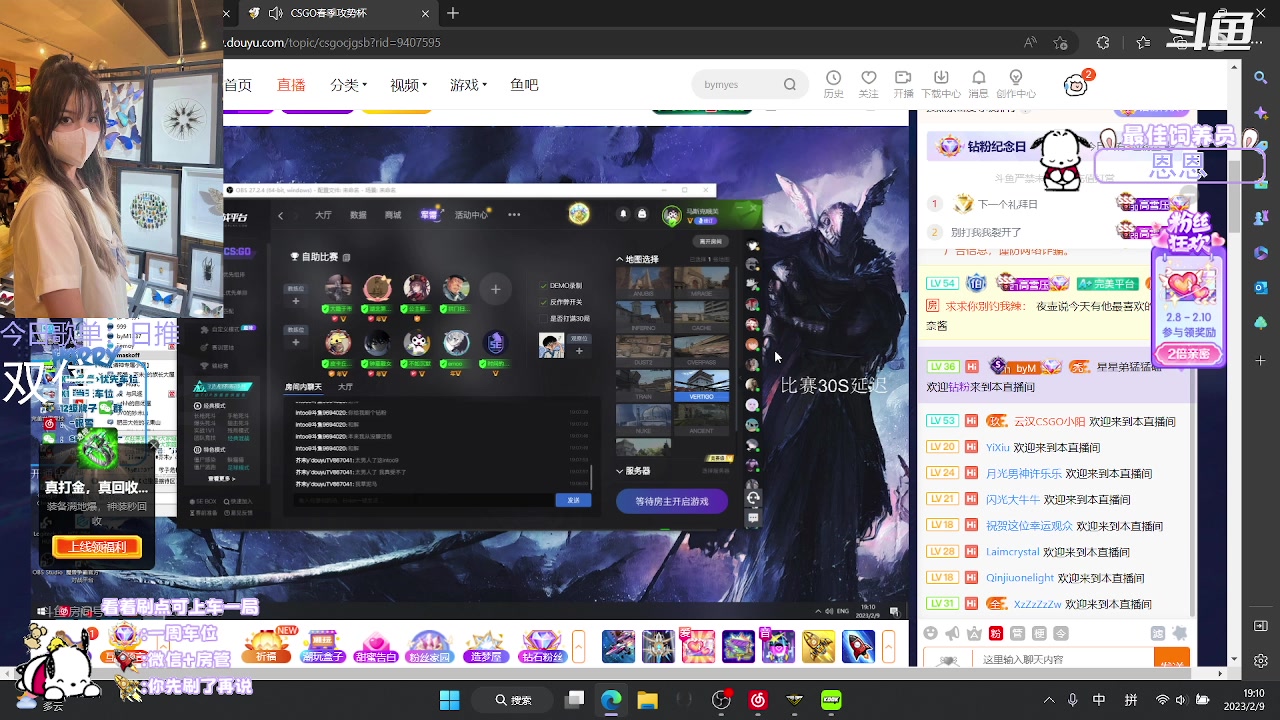Open the 钻石粉丝 activity icon

(541, 646)
